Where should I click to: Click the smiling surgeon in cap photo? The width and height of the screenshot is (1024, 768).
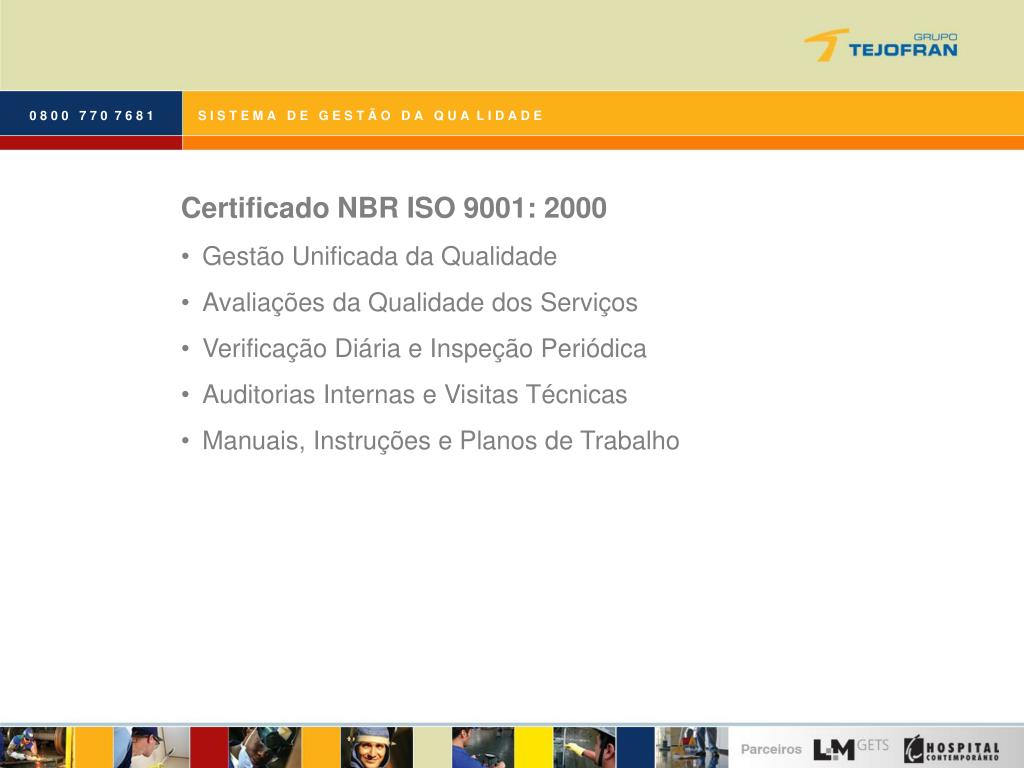376,747
